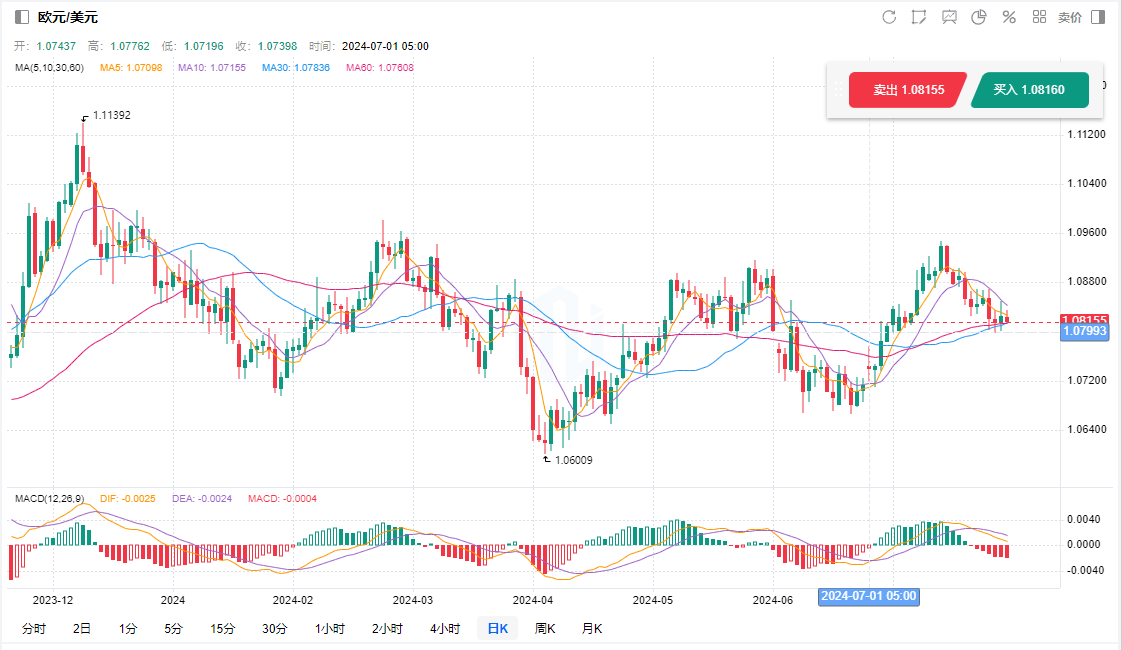
Task: Click the red 卖出 1.08155 sell button
Action: 907,90
